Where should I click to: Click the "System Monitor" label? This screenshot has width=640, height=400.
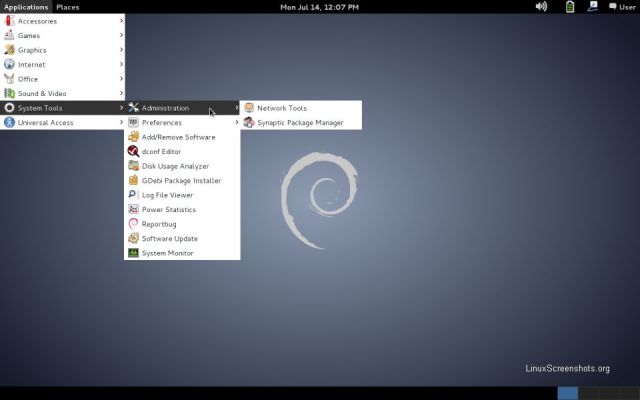tap(167, 253)
